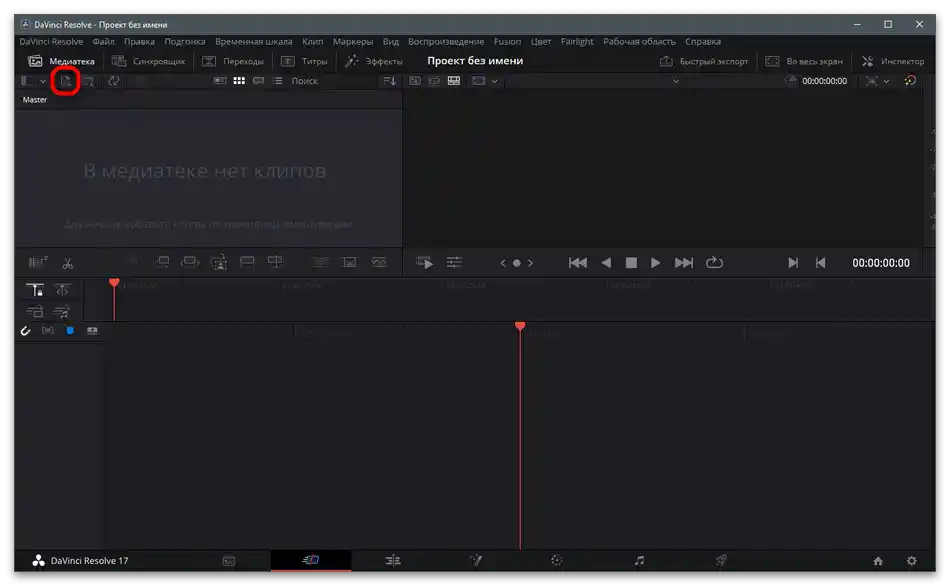Click the close up edit icon

[218, 262]
